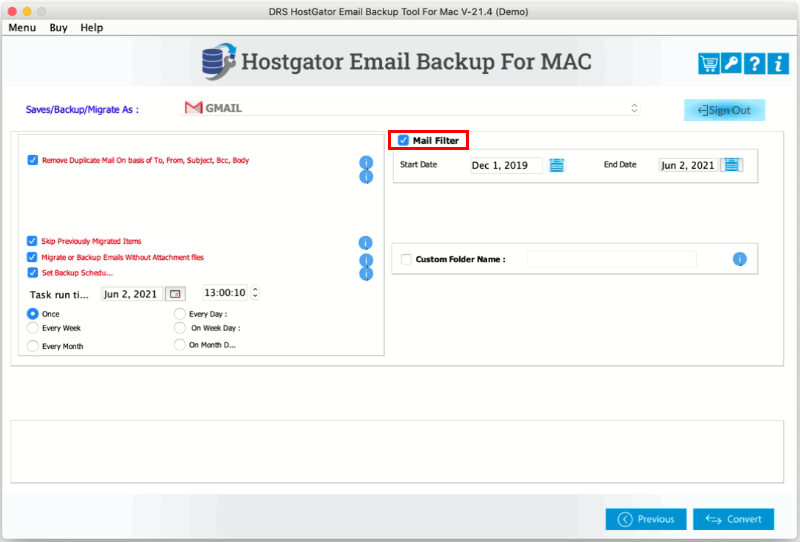Uncheck Remove Duplicate Mail option
The image size is (800, 542).
coord(33,160)
